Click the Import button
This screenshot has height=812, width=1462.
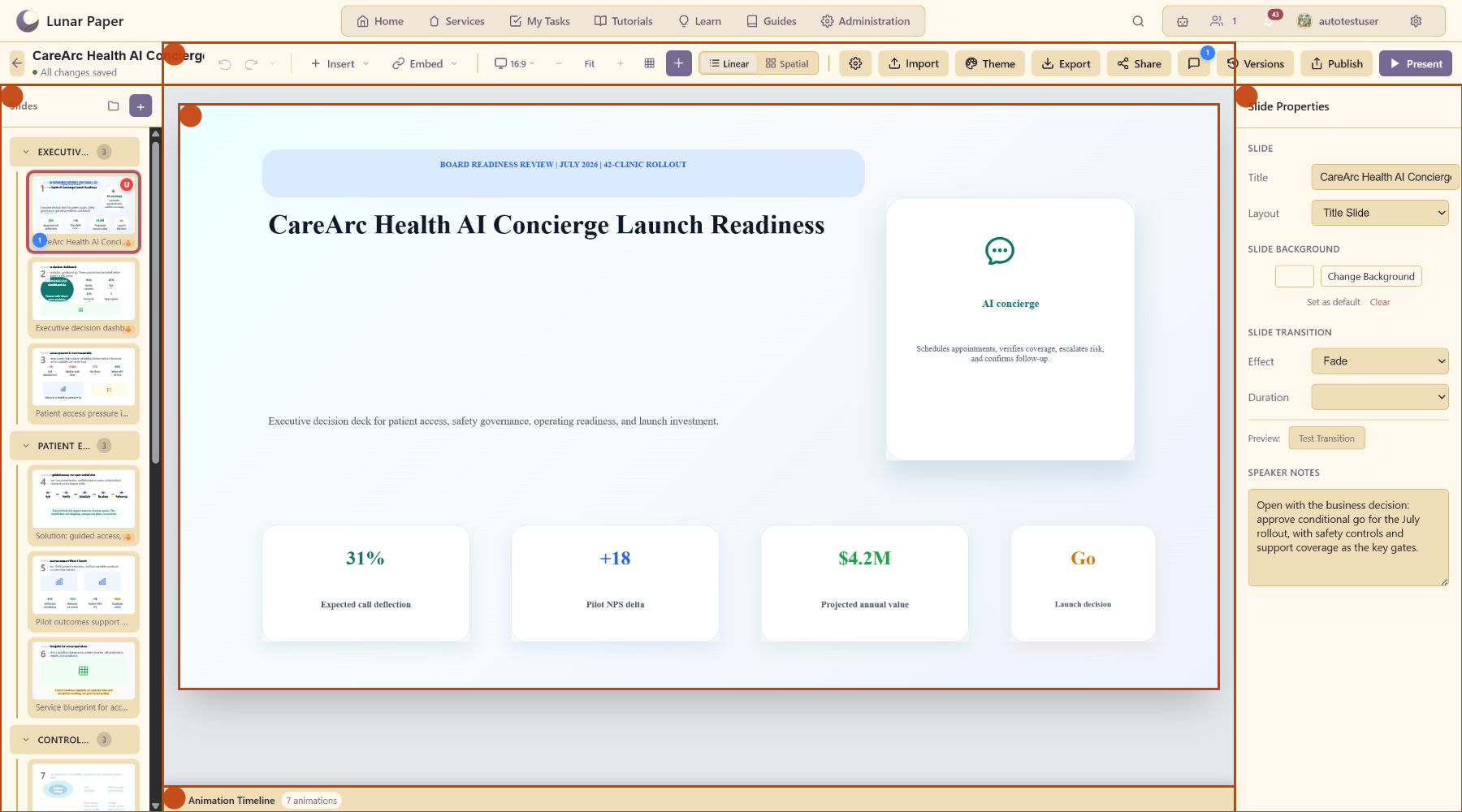(913, 63)
